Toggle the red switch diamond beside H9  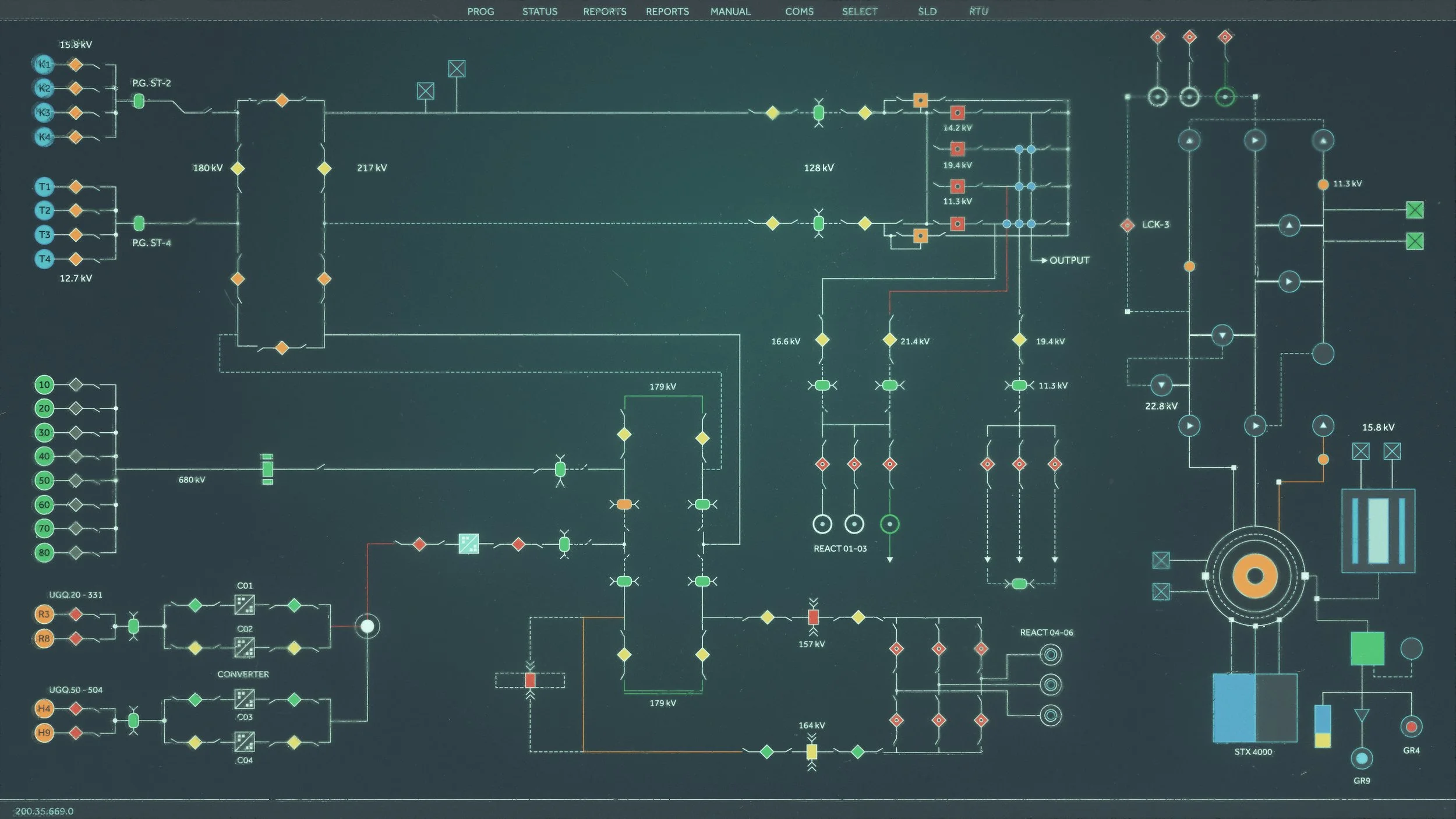click(x=75, y=733)
